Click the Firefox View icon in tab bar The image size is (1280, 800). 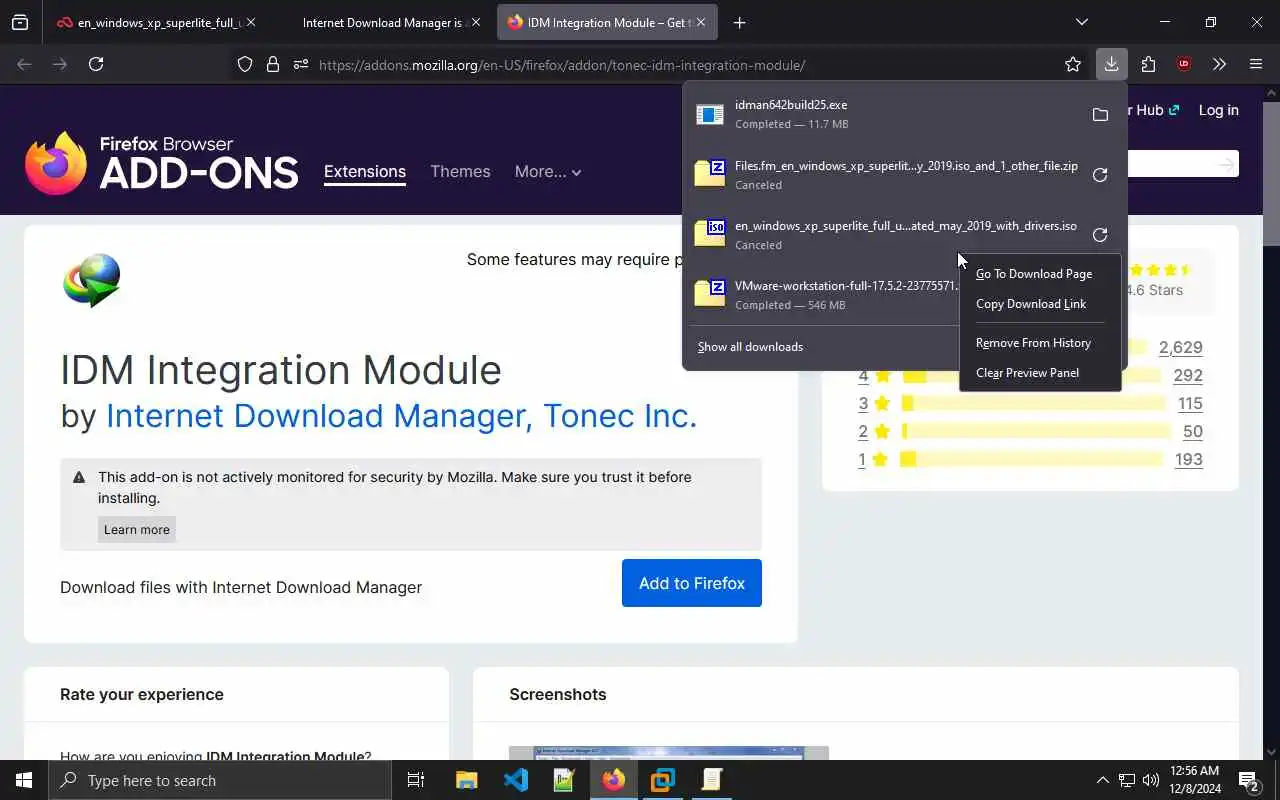point(20,22)
